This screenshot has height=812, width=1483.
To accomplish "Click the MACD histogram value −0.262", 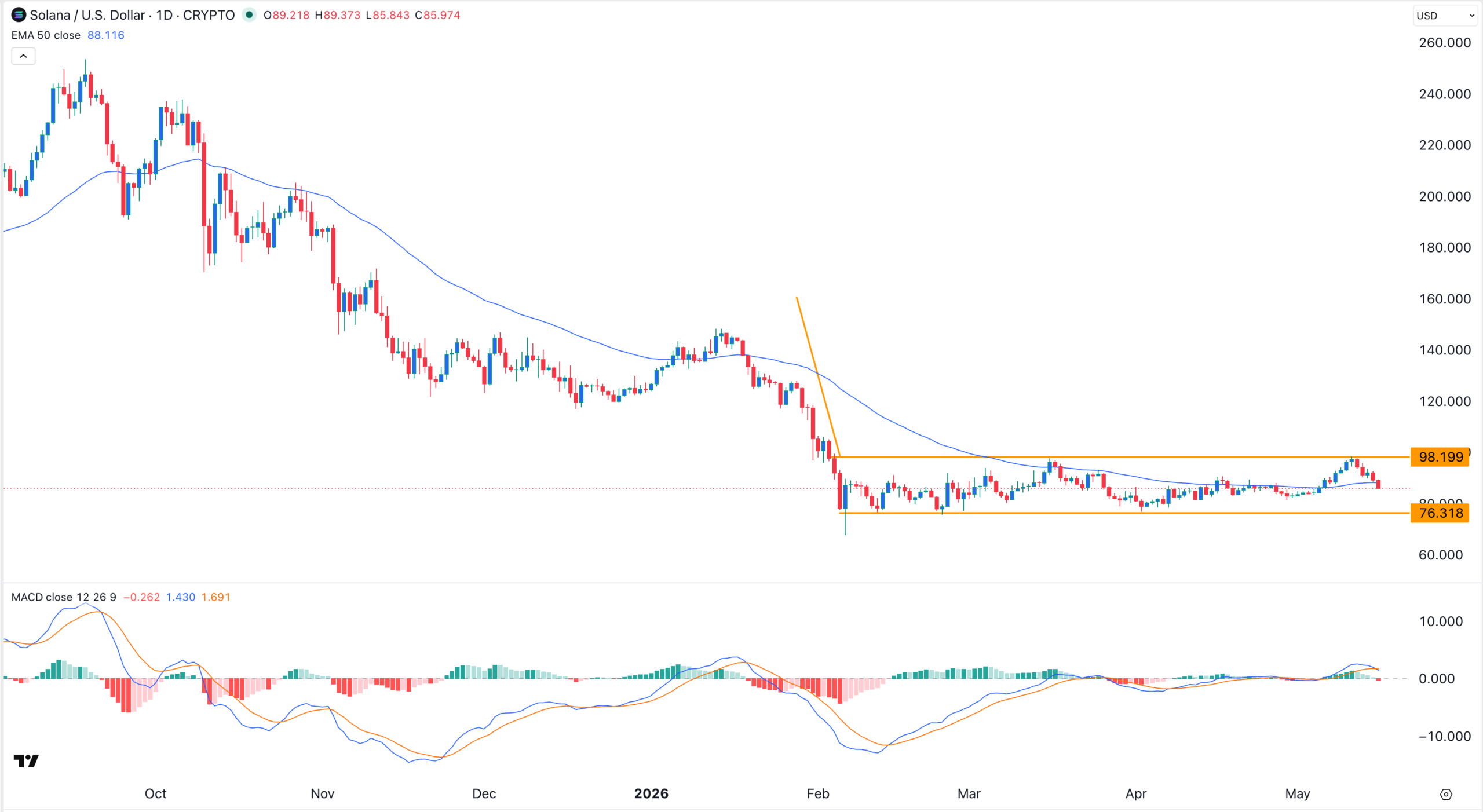I will pyautogui.click(x=141, y=597).
